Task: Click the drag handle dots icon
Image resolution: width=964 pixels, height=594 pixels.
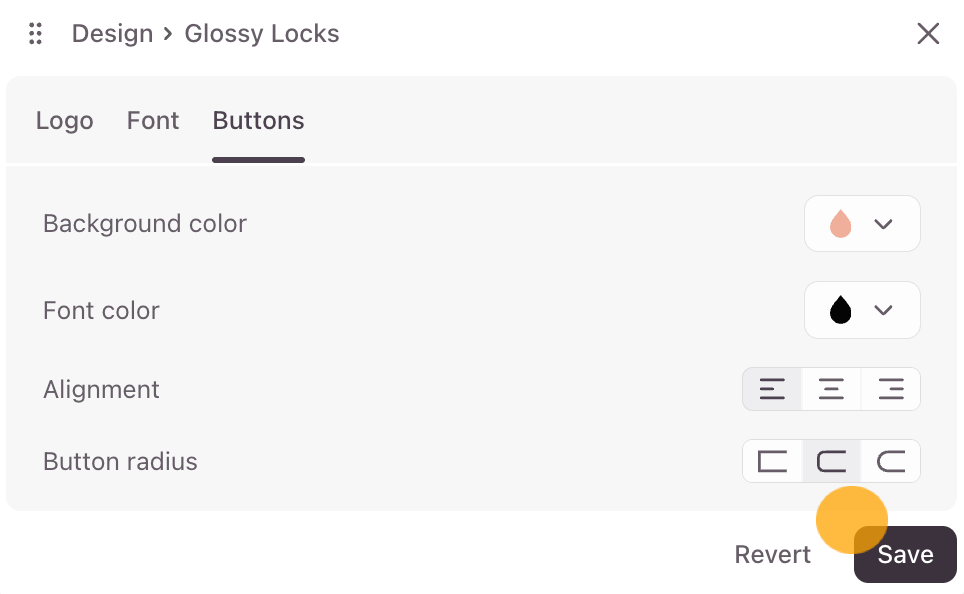Action: pyautogui.click(x=35, y=34)
